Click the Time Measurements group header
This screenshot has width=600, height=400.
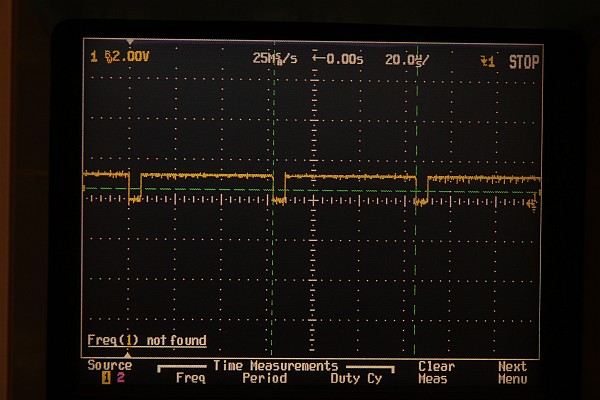coord(275,366)
